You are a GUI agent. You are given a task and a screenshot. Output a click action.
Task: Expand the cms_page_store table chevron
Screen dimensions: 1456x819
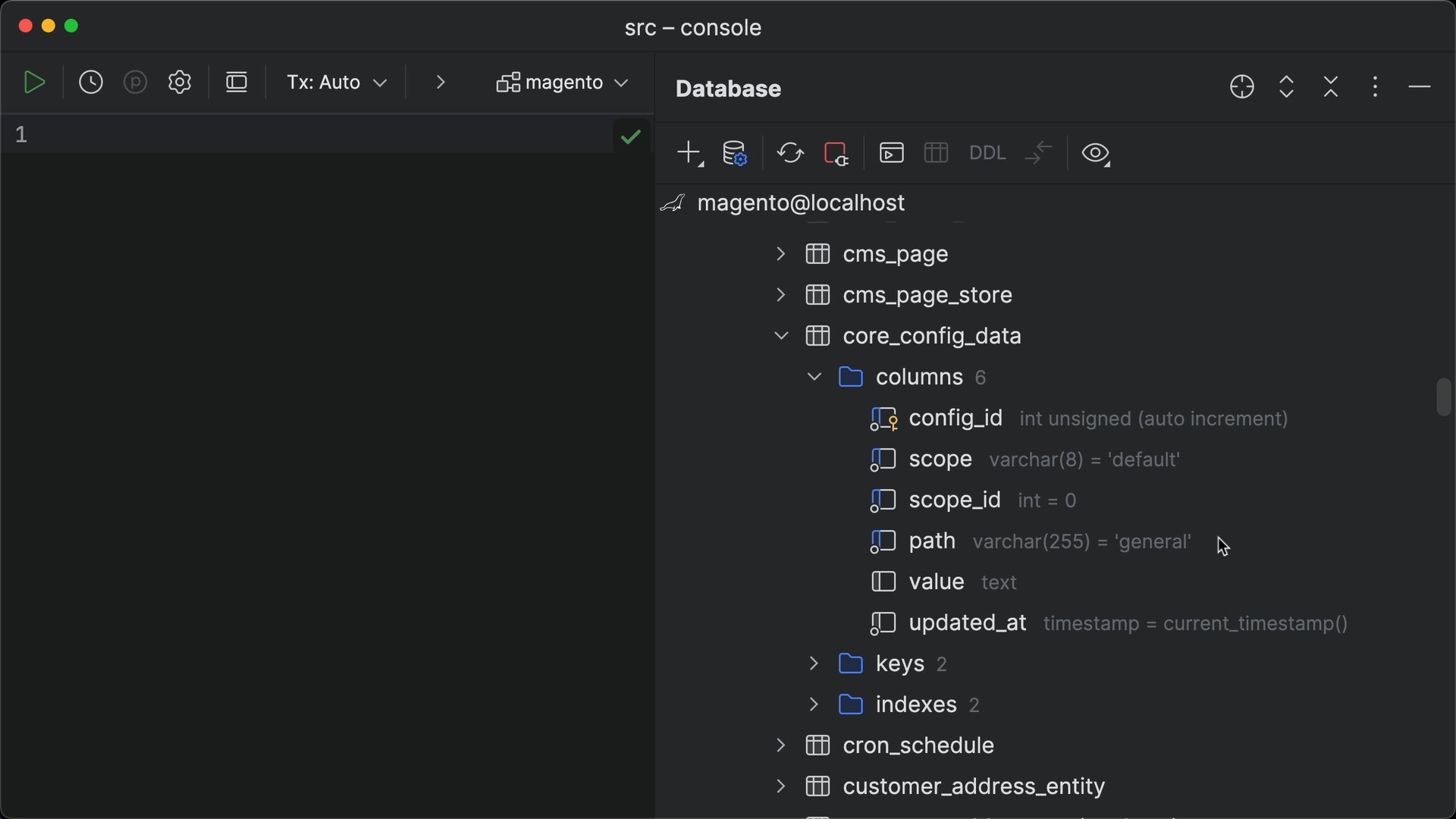click(x=781, y=295)
